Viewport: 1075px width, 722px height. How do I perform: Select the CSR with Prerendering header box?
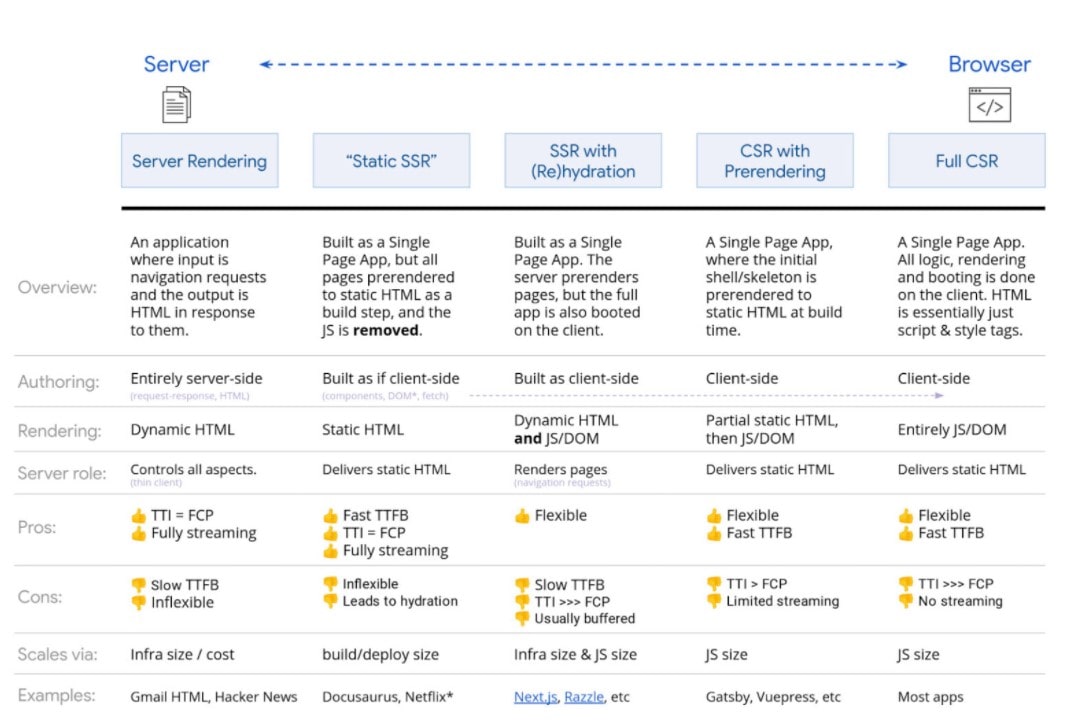(x=775, y=161)
